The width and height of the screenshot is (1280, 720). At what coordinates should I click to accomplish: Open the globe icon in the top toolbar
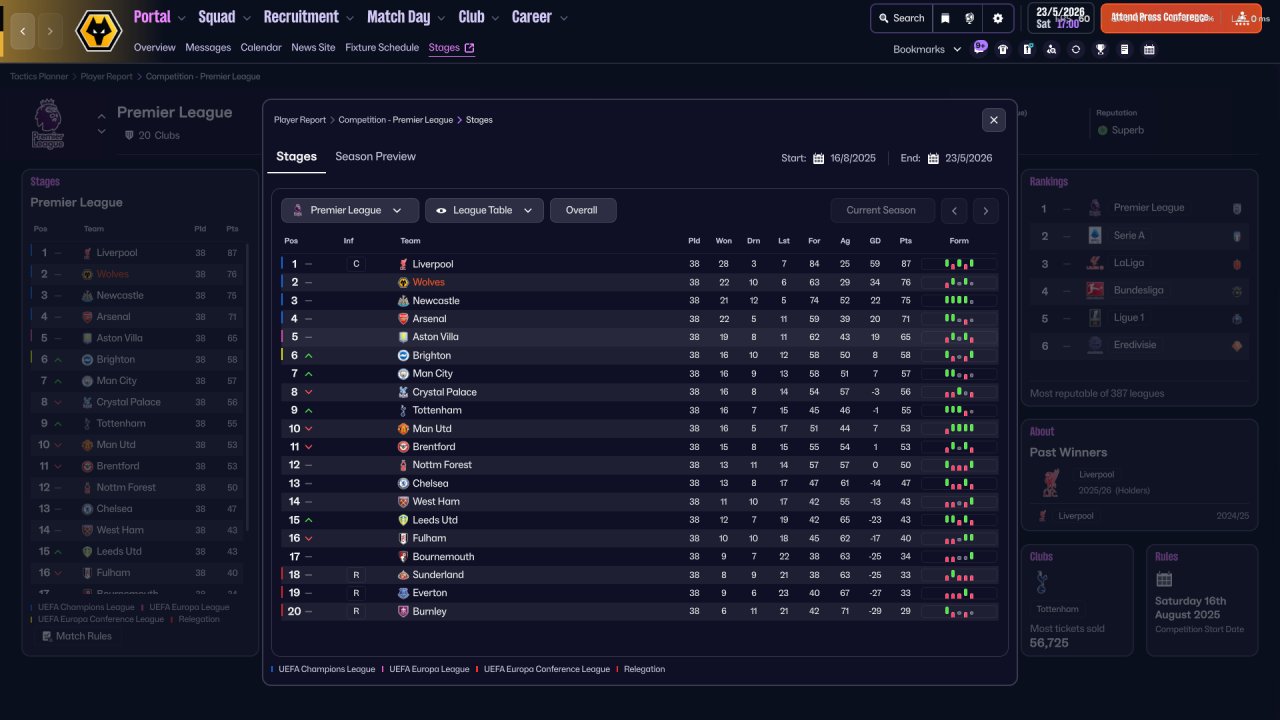tap(970, 18)
